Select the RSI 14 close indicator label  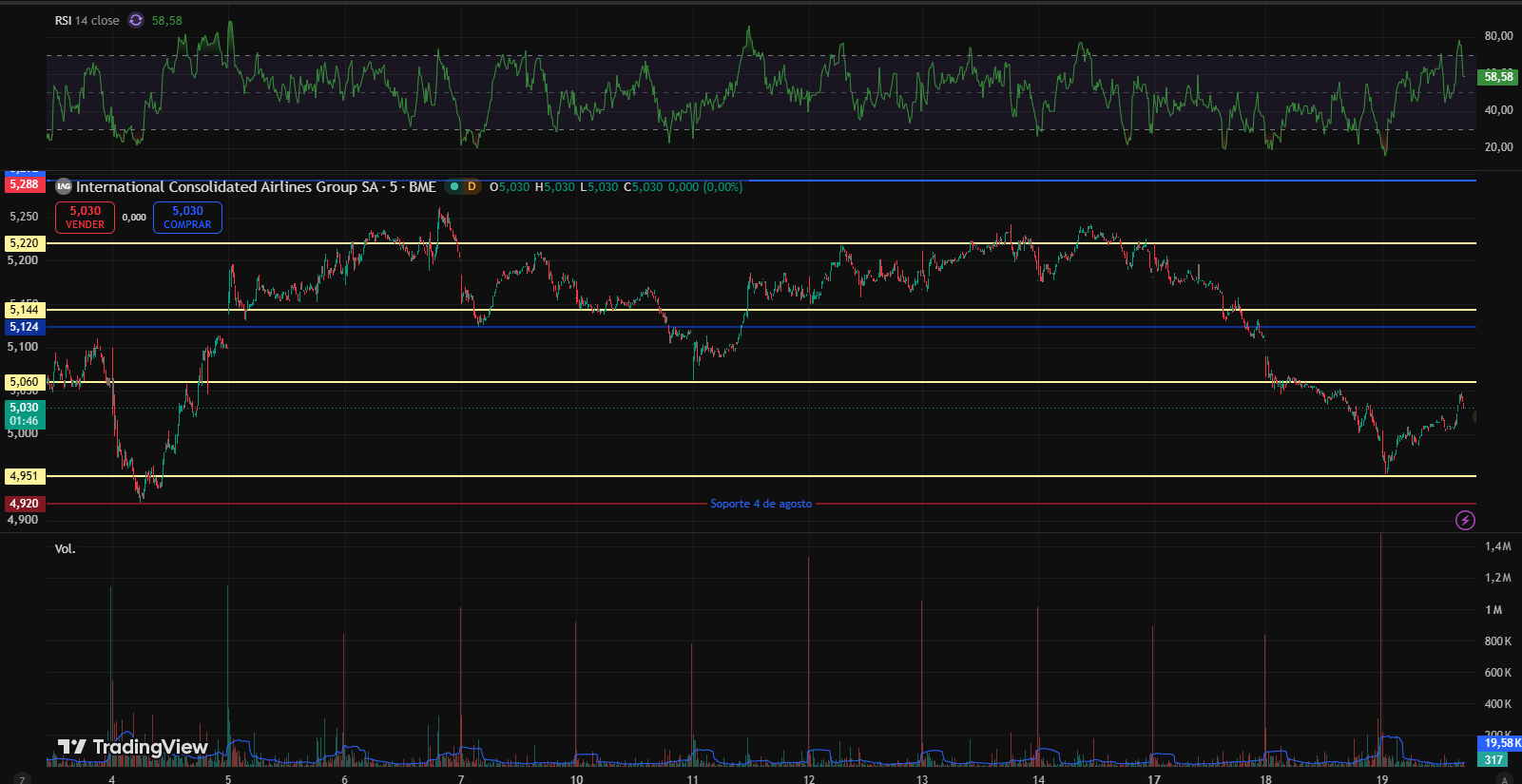click(87, 21)
